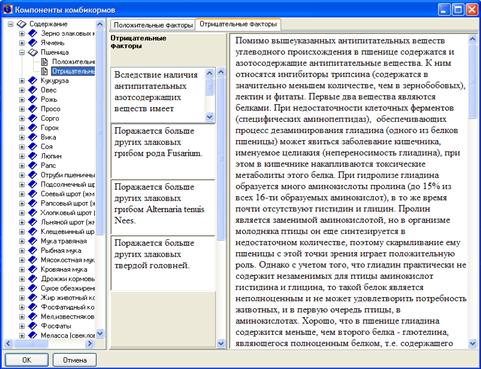481x369 pixels.
Task: Select Люпин in the tree
Action: click(51, 156)
